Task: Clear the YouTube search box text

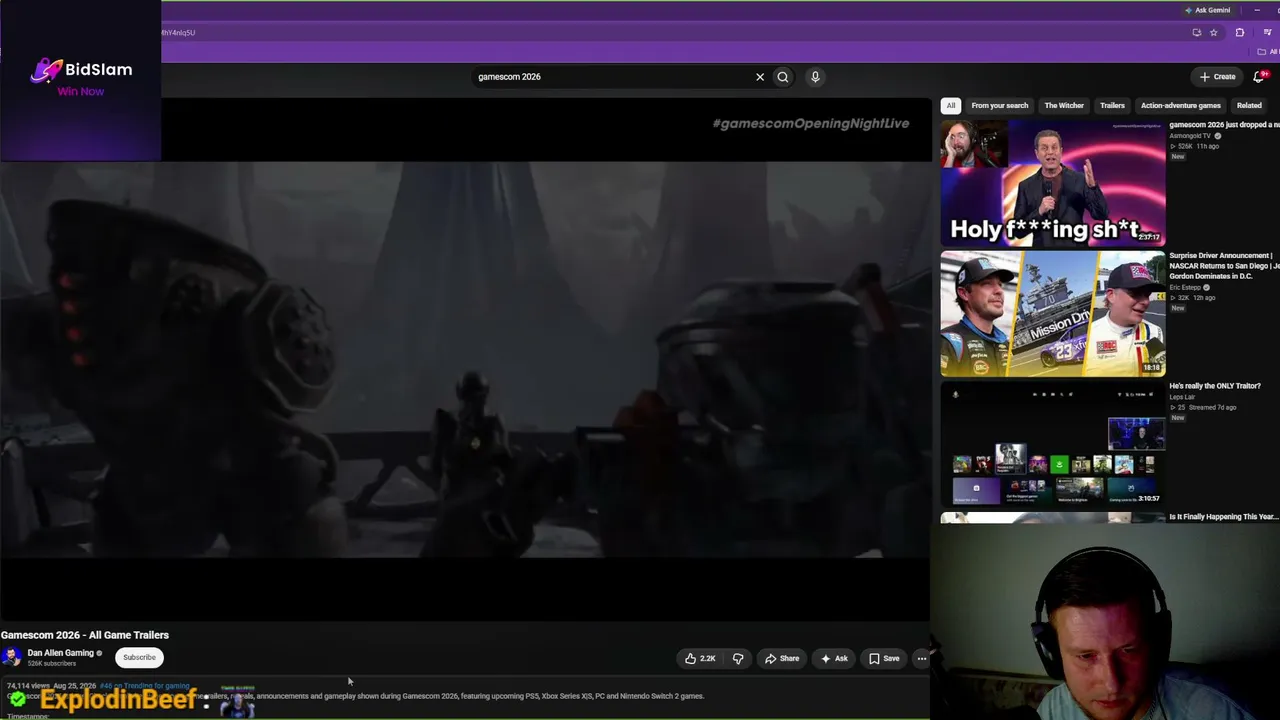Action: pyautogui.click(x=760, y=77)
